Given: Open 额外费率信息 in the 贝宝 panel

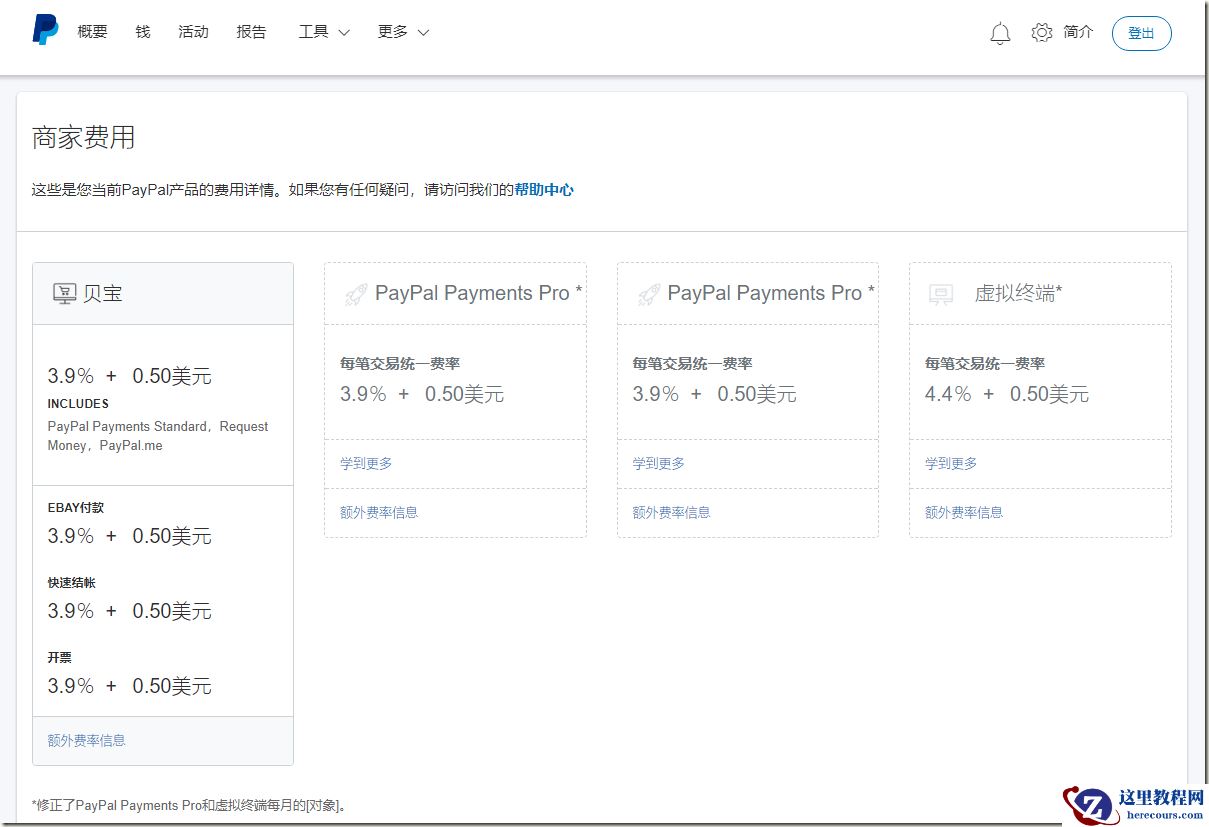Looking at the screenshot, I should [87, 740].
